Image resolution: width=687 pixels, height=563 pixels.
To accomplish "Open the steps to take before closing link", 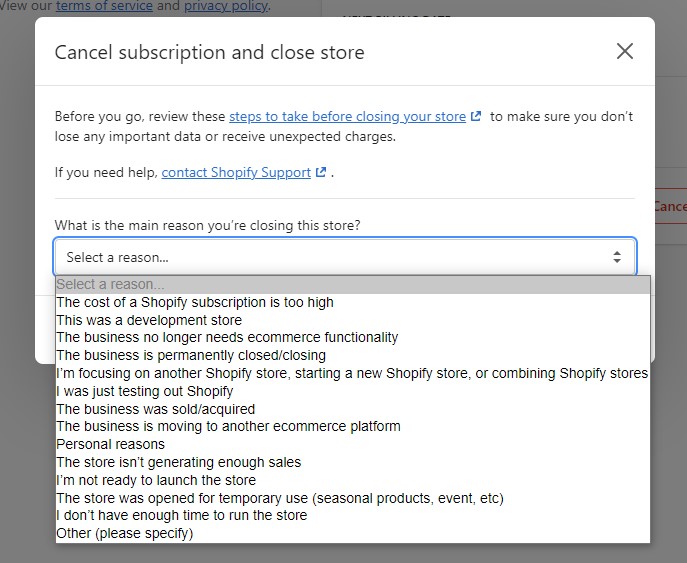I will [x=347, y=117].
